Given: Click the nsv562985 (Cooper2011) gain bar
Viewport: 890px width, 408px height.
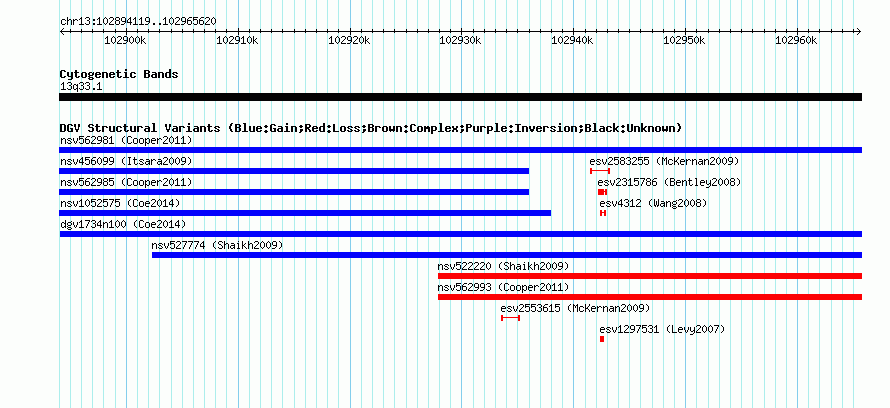Looking at the screenshot, I should 294,192.
